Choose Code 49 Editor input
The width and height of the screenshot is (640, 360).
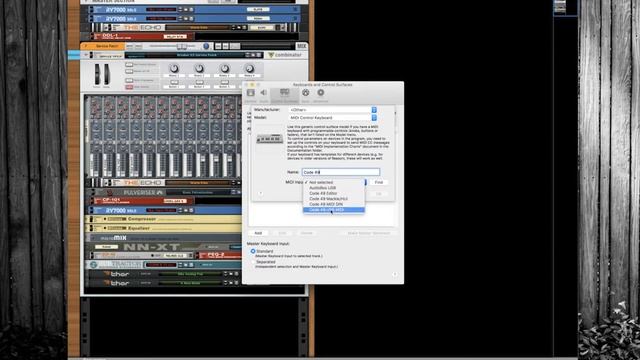[x=334, y=193]
